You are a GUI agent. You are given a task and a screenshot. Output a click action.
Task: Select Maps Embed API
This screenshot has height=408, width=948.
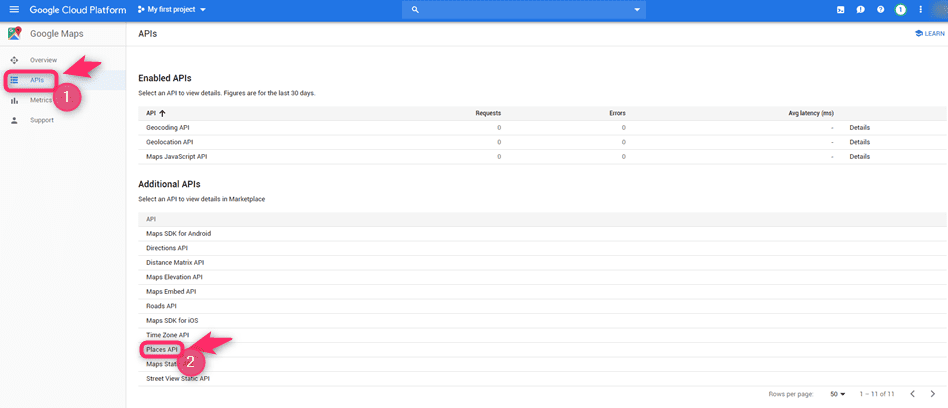pyautogui.click(x=171, y=291)
